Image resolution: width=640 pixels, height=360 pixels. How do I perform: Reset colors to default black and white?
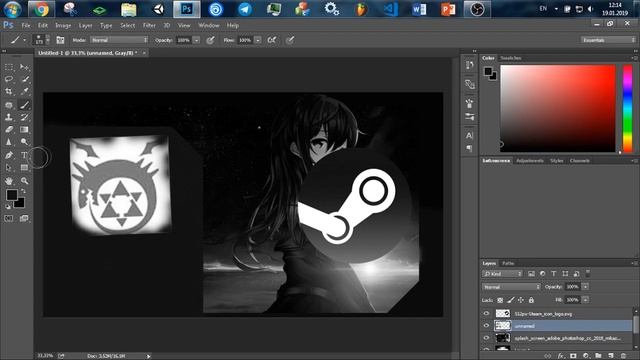(x=8, y=207)
